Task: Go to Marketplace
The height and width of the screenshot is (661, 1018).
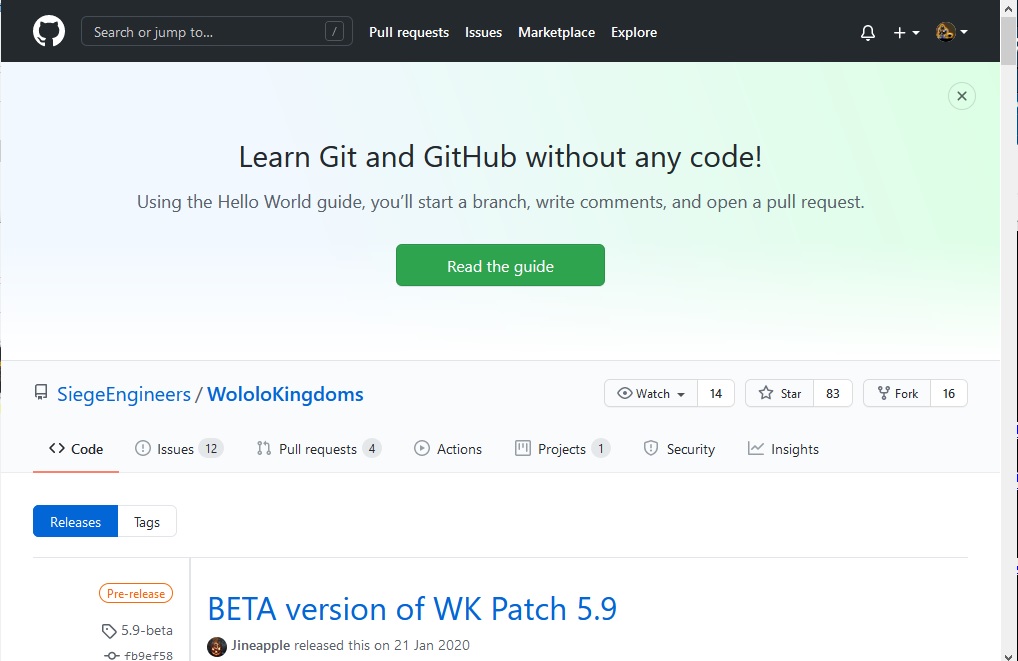Action: [556, 32]
